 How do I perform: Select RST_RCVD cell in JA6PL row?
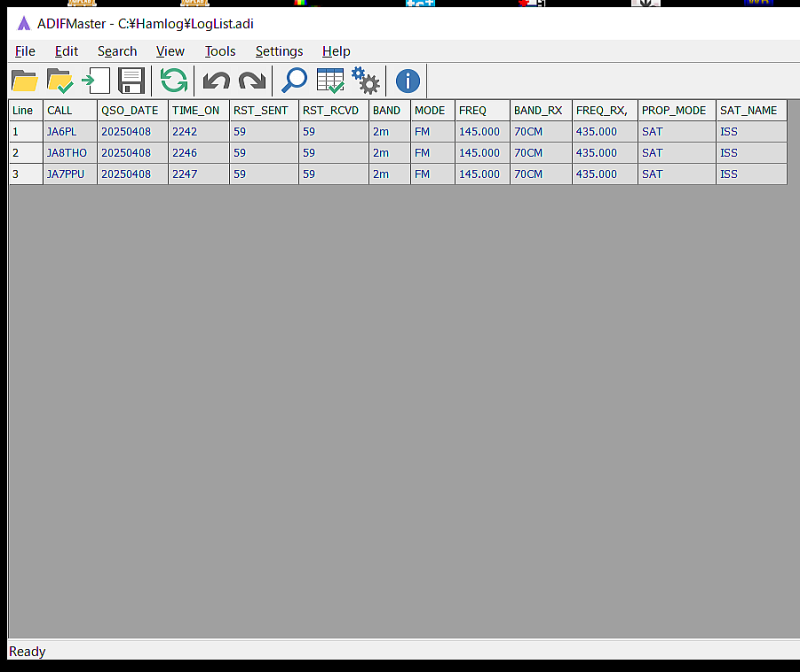[334, 132]
